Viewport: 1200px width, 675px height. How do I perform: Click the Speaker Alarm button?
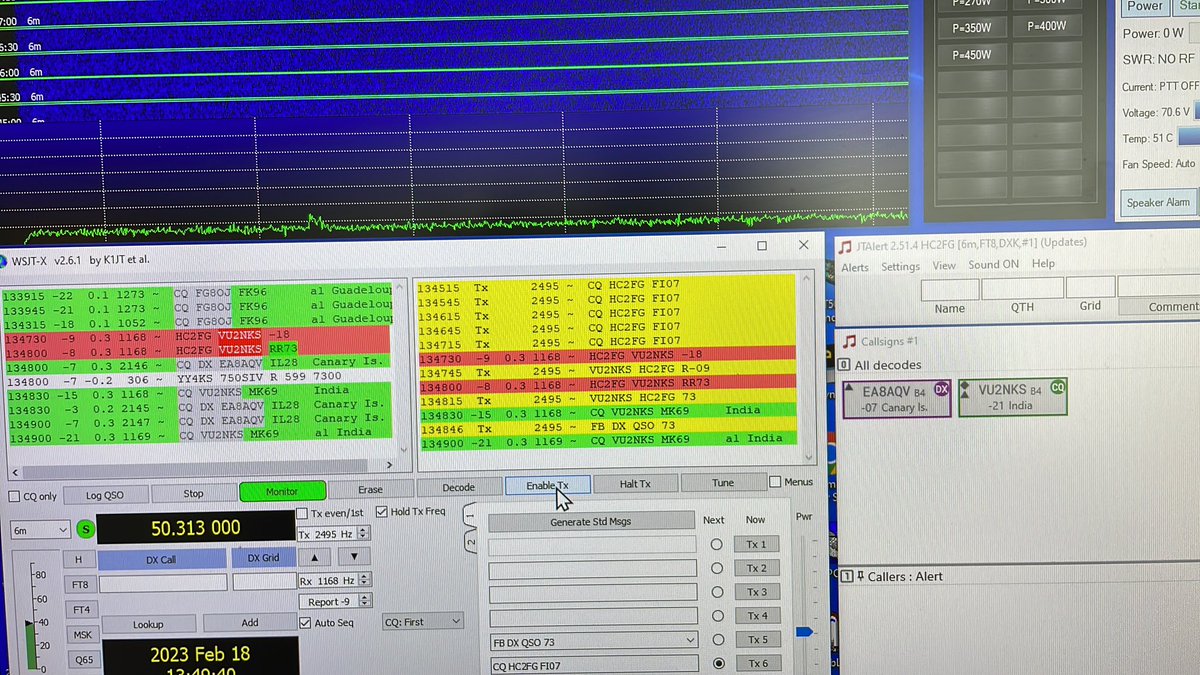[1158, 202]
